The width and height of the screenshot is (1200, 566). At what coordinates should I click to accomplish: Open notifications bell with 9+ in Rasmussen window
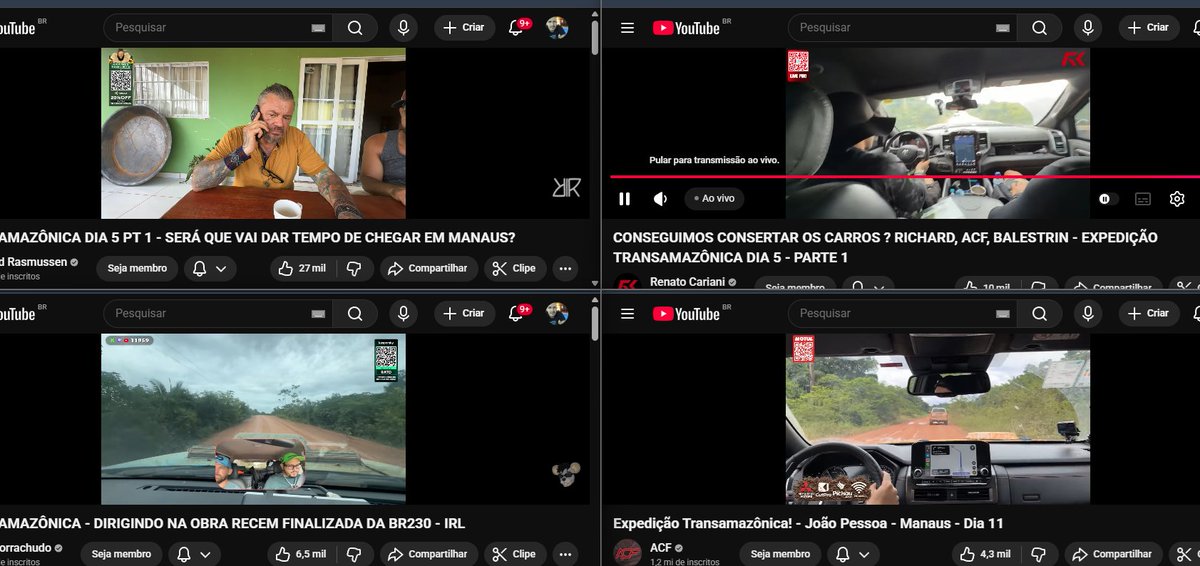point(518,27)
